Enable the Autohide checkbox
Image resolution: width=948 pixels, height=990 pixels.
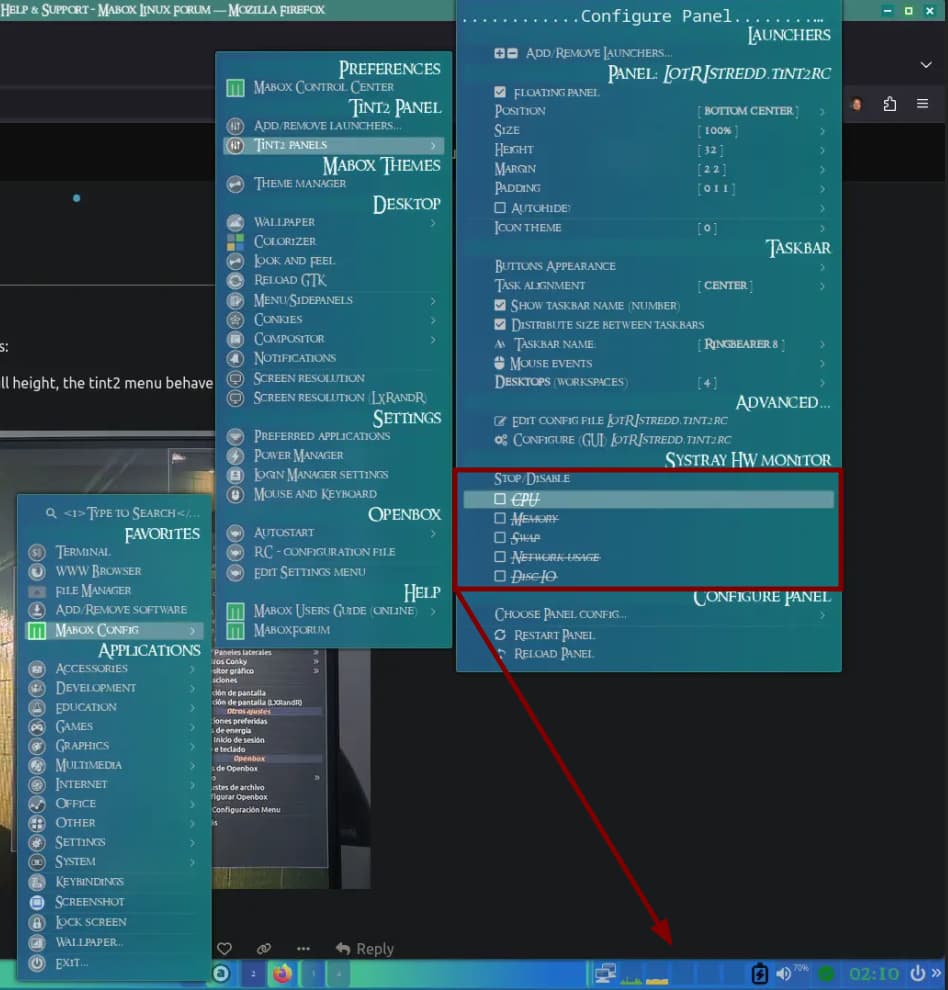click(501, 208)
